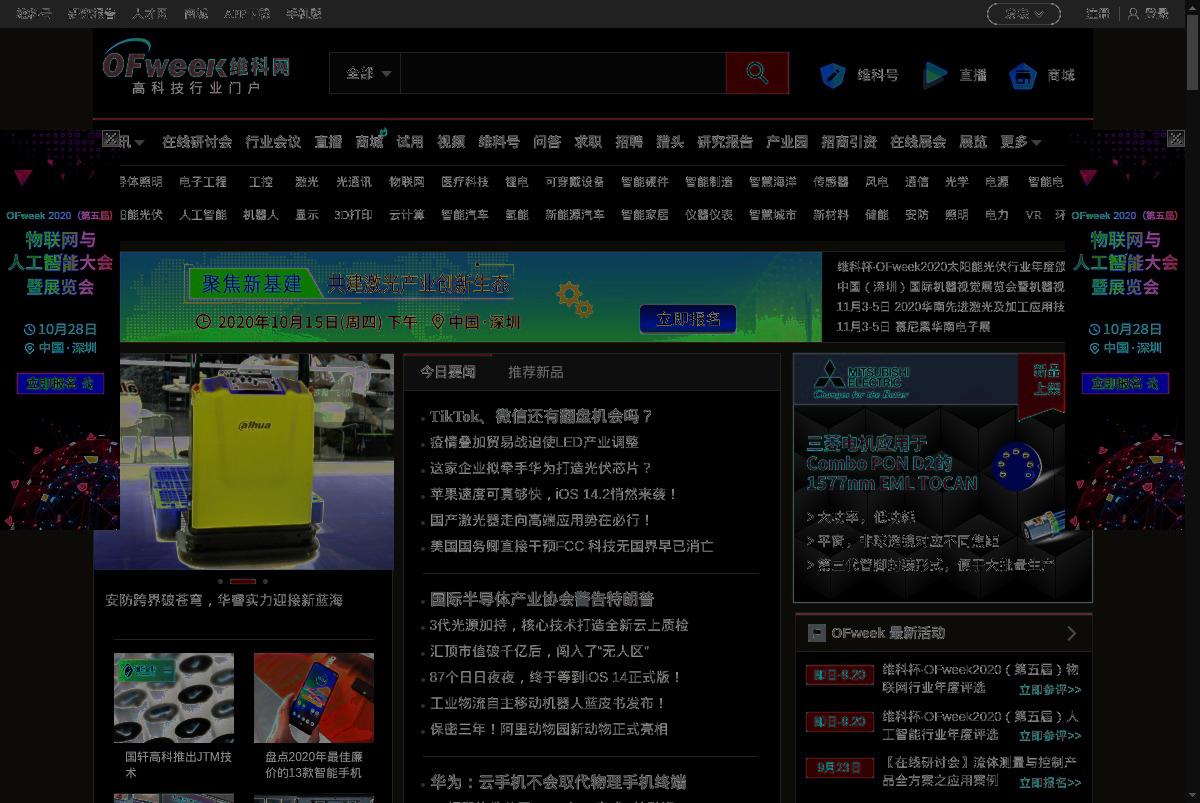Image resolution: width=1200 pixels, height=803 pixels.
Task: Open article about iOS 14.2悄然来袭
Action: click(x=554, y=494)
